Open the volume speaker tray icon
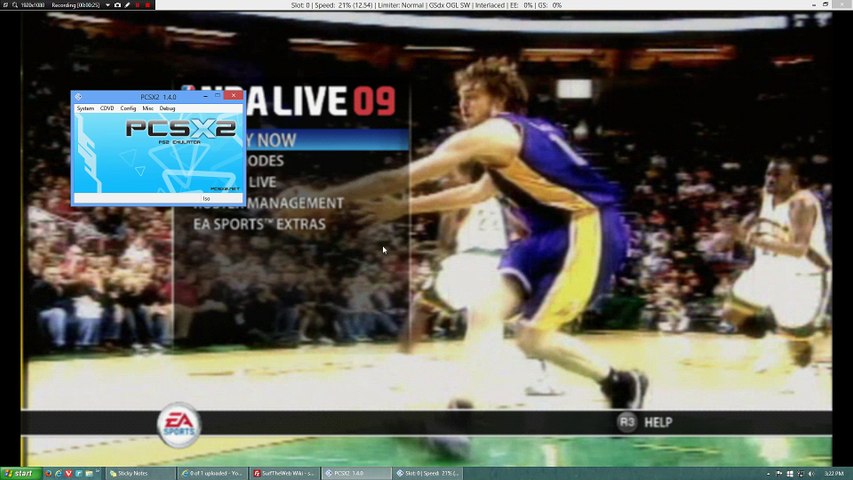The width and height of the screenshot is (853, 480). pyautogui.click(x=811, y=474)
